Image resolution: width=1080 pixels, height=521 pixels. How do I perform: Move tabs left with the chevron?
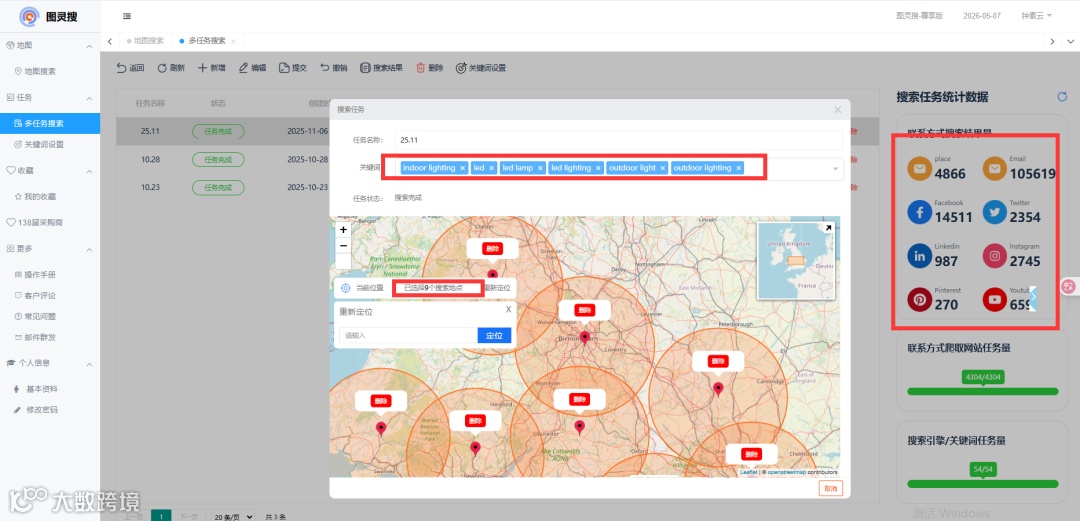[x=110, y=41]
